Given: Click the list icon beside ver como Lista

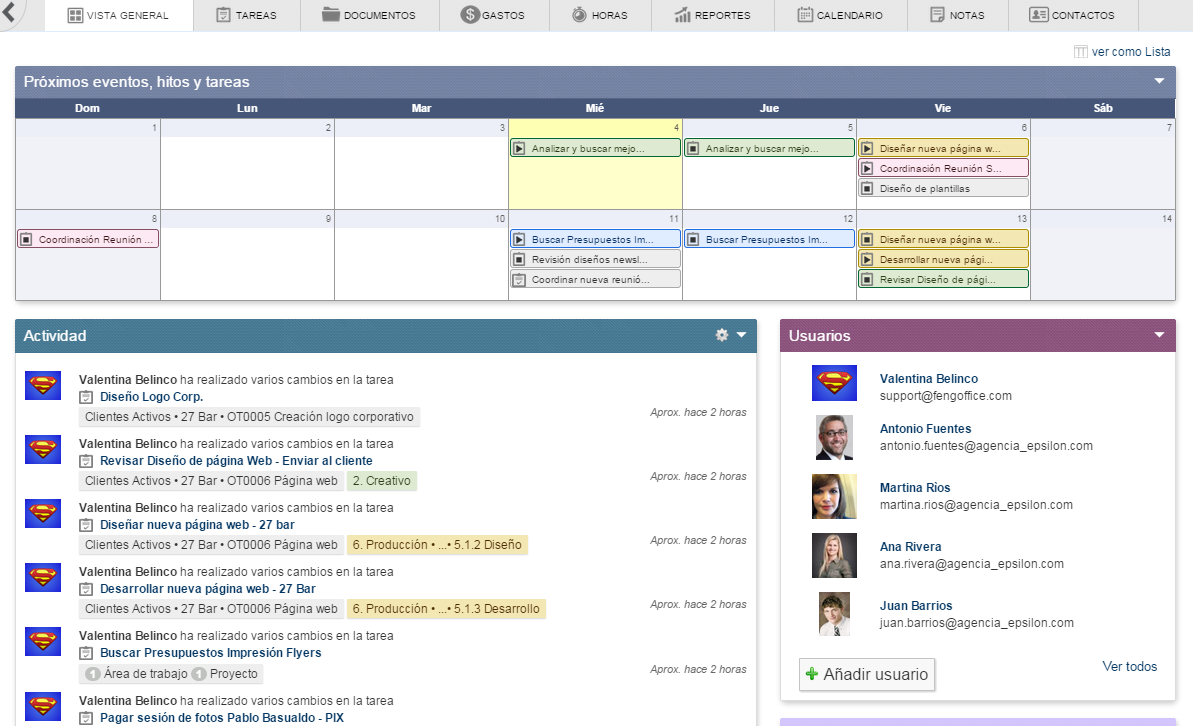Looking at the screenshot, I should click(x=1080, y=52).
